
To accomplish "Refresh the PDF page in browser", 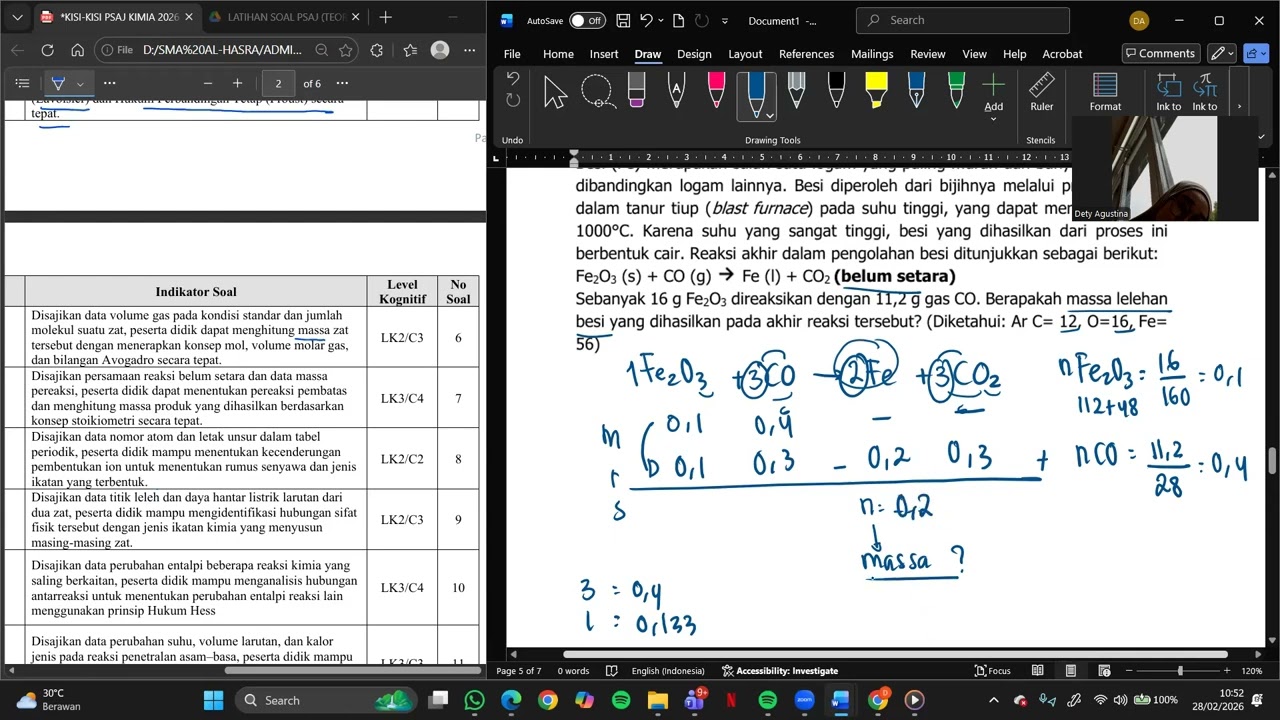I will click(47, 50).
